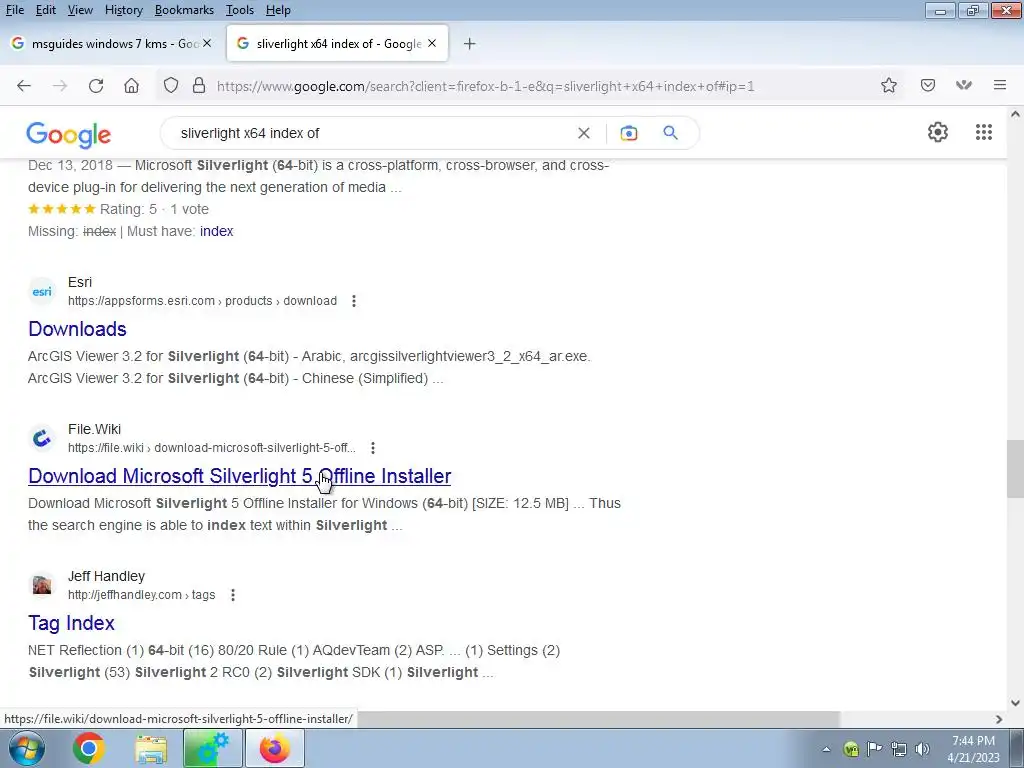Submit search with the magnifier icon

click(671, 133)
